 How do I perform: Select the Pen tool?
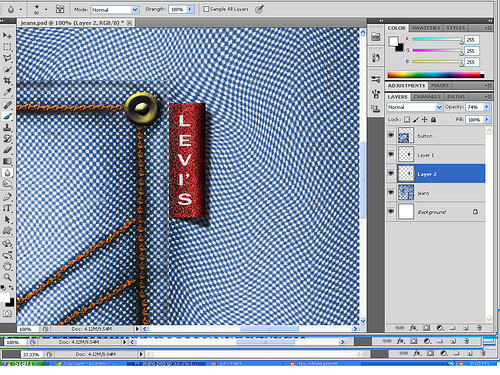point(7,197)
